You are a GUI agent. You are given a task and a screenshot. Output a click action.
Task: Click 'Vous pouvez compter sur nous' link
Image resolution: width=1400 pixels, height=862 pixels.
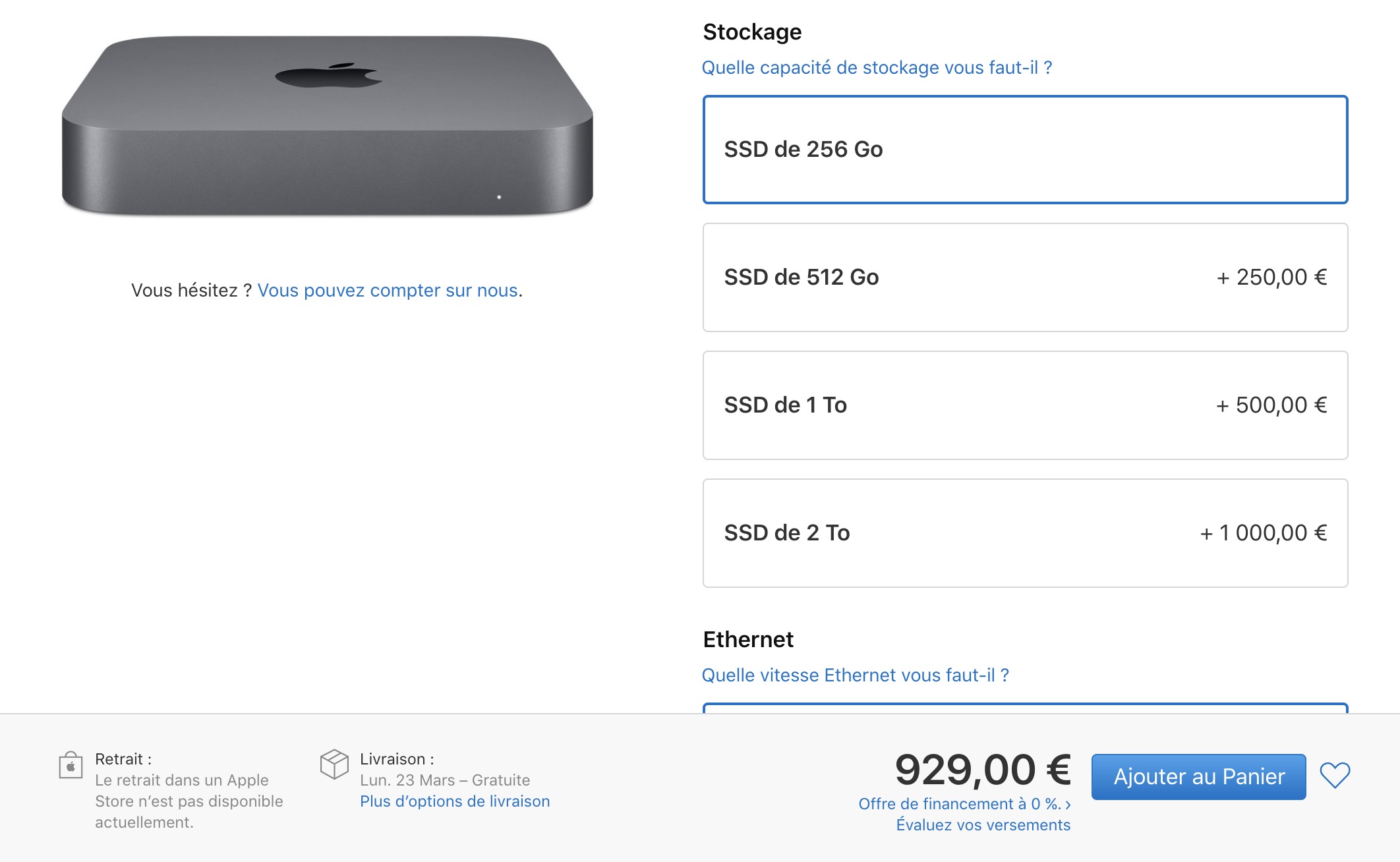click(388, 291)
